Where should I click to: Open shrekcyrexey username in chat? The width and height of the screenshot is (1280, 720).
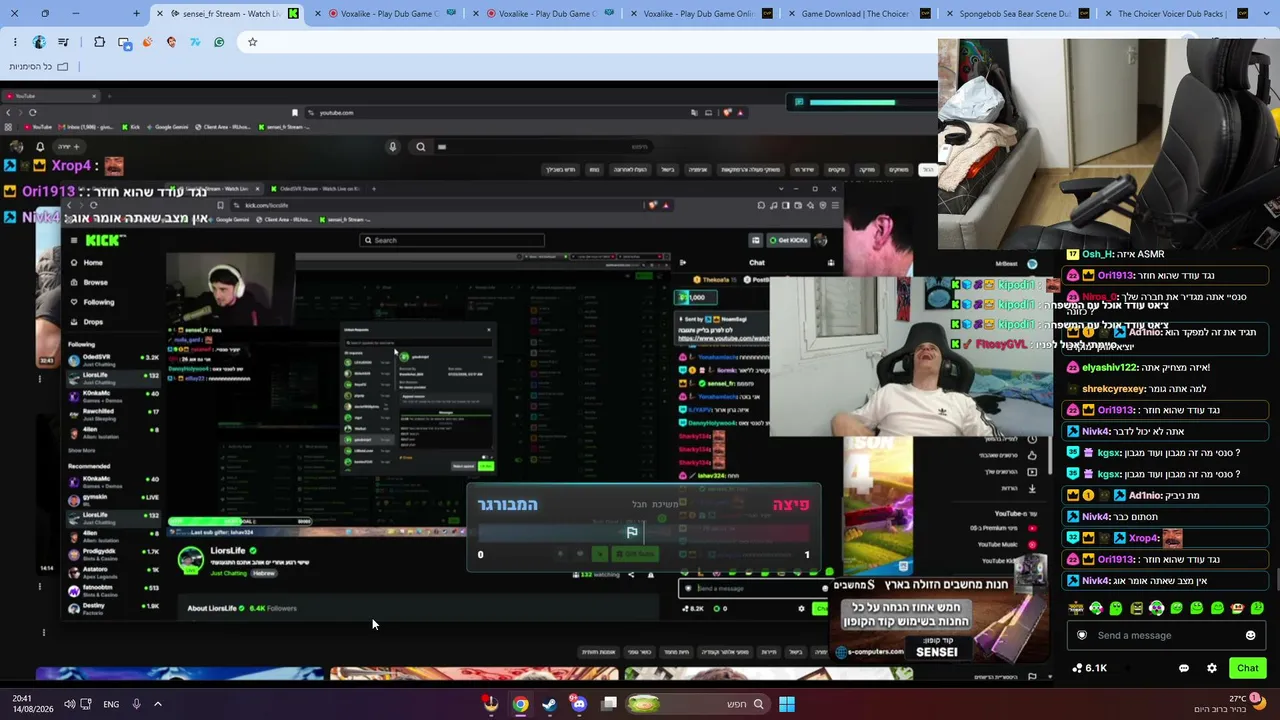[x=1114, y=388]
